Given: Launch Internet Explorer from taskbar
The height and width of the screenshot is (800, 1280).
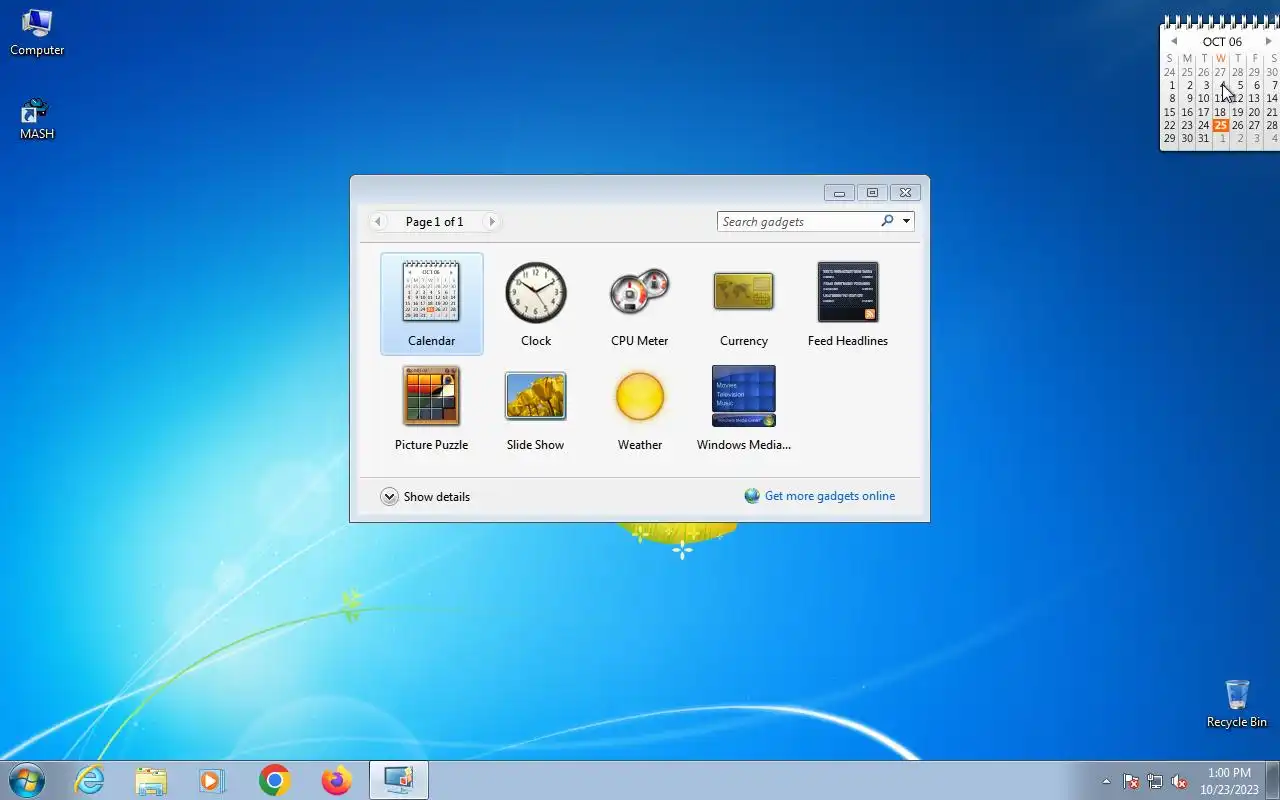Looking at the screenshot, I should click(89, 780).
